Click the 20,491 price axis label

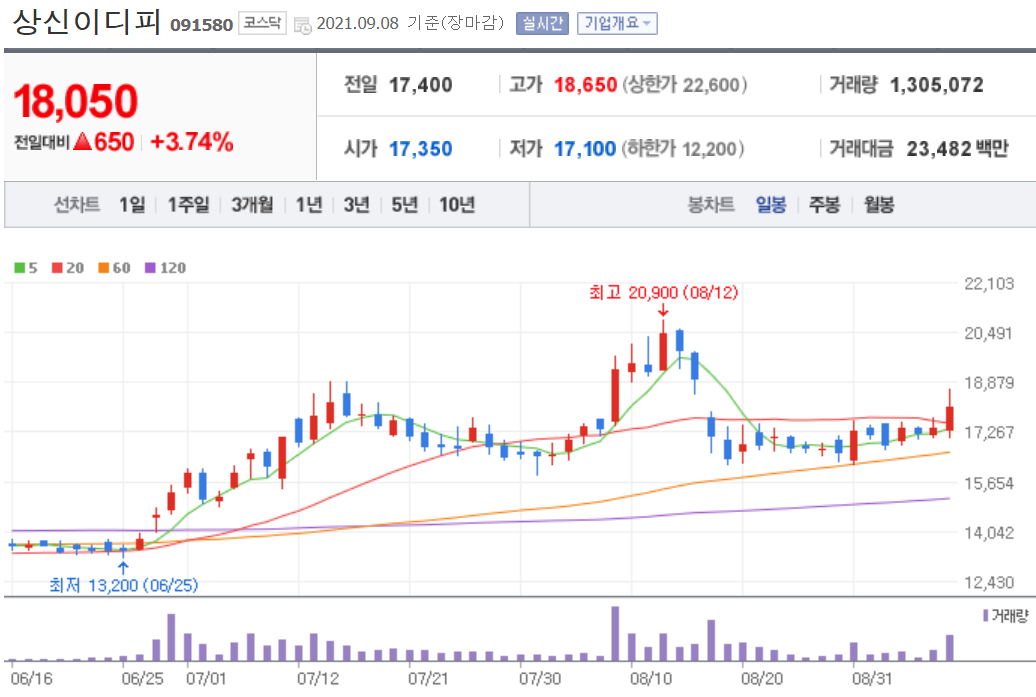pos(989,333)
